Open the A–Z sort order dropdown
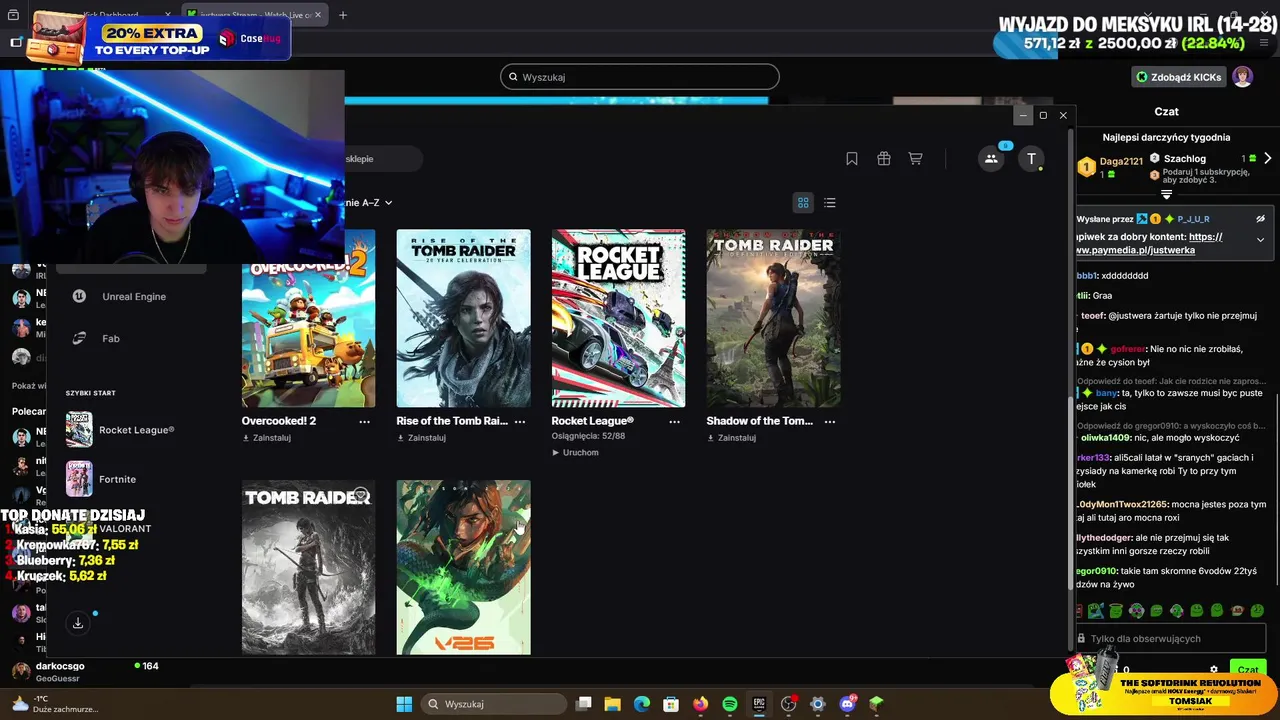The width and height of the screenshot is (1280, 720). point(368,203)
